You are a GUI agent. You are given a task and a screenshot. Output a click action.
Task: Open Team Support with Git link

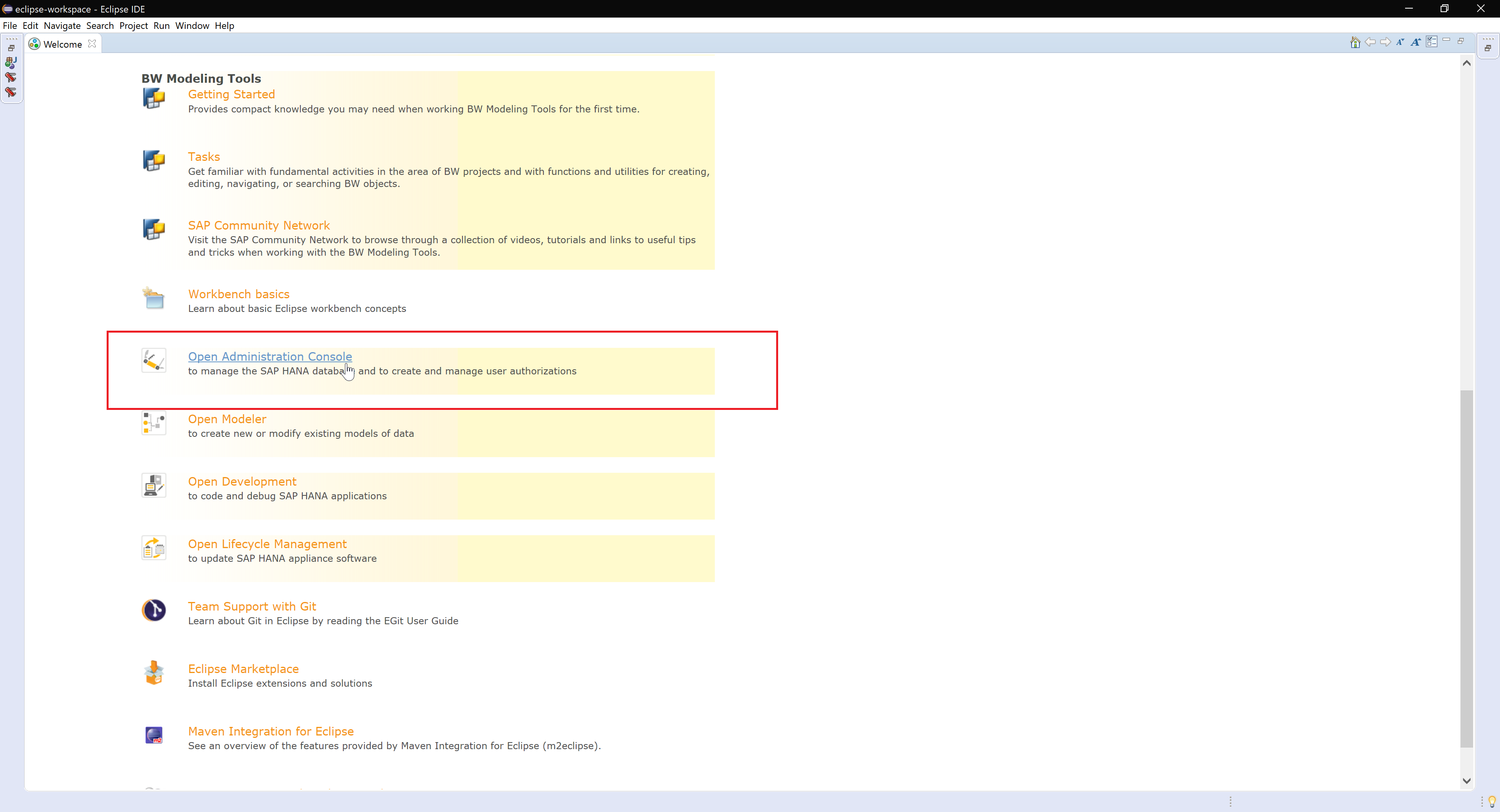pyautogui.click(x=252, y=607)
